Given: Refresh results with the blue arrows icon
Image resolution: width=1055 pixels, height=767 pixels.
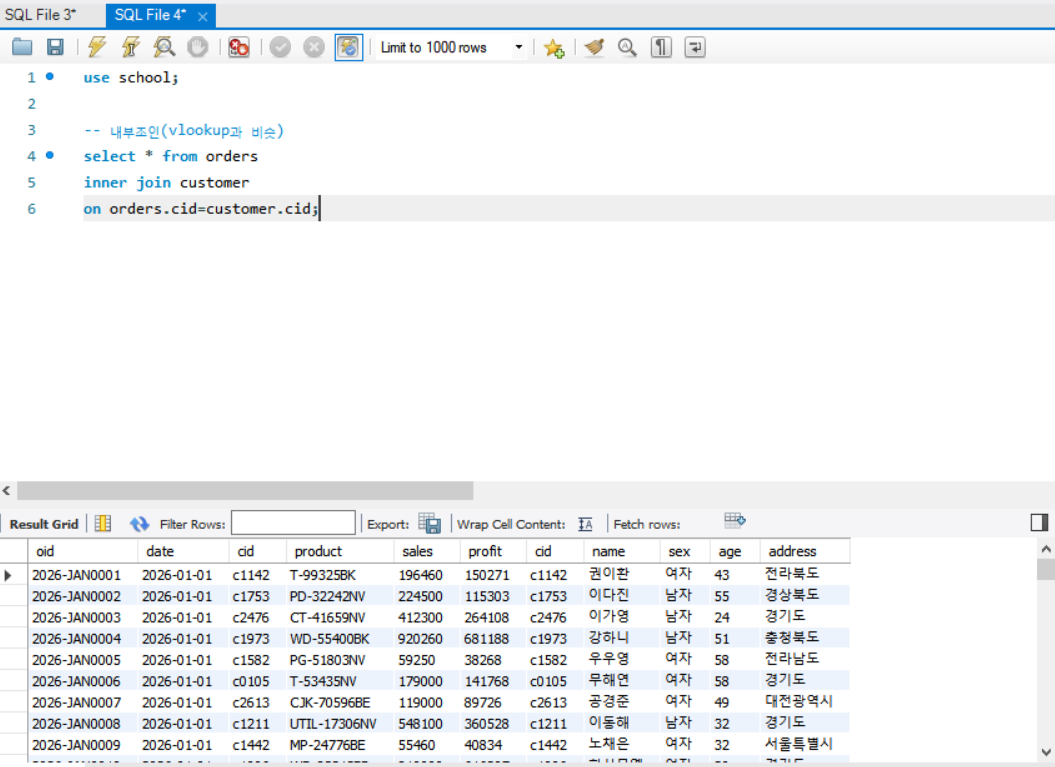Looking at the screenshot, I should (139, 524).
